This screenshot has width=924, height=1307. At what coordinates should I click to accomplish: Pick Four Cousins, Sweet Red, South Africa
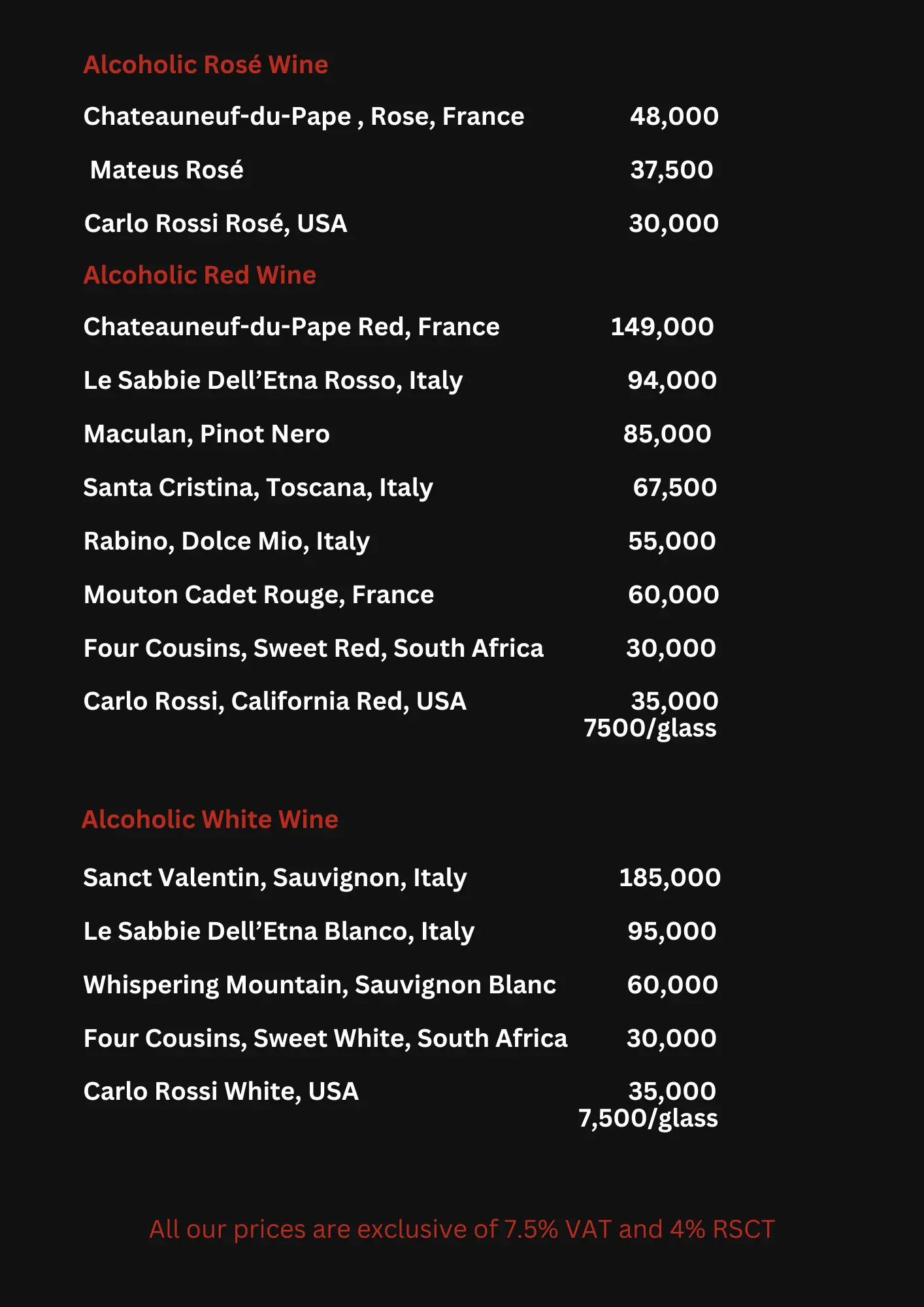(314, 648)
